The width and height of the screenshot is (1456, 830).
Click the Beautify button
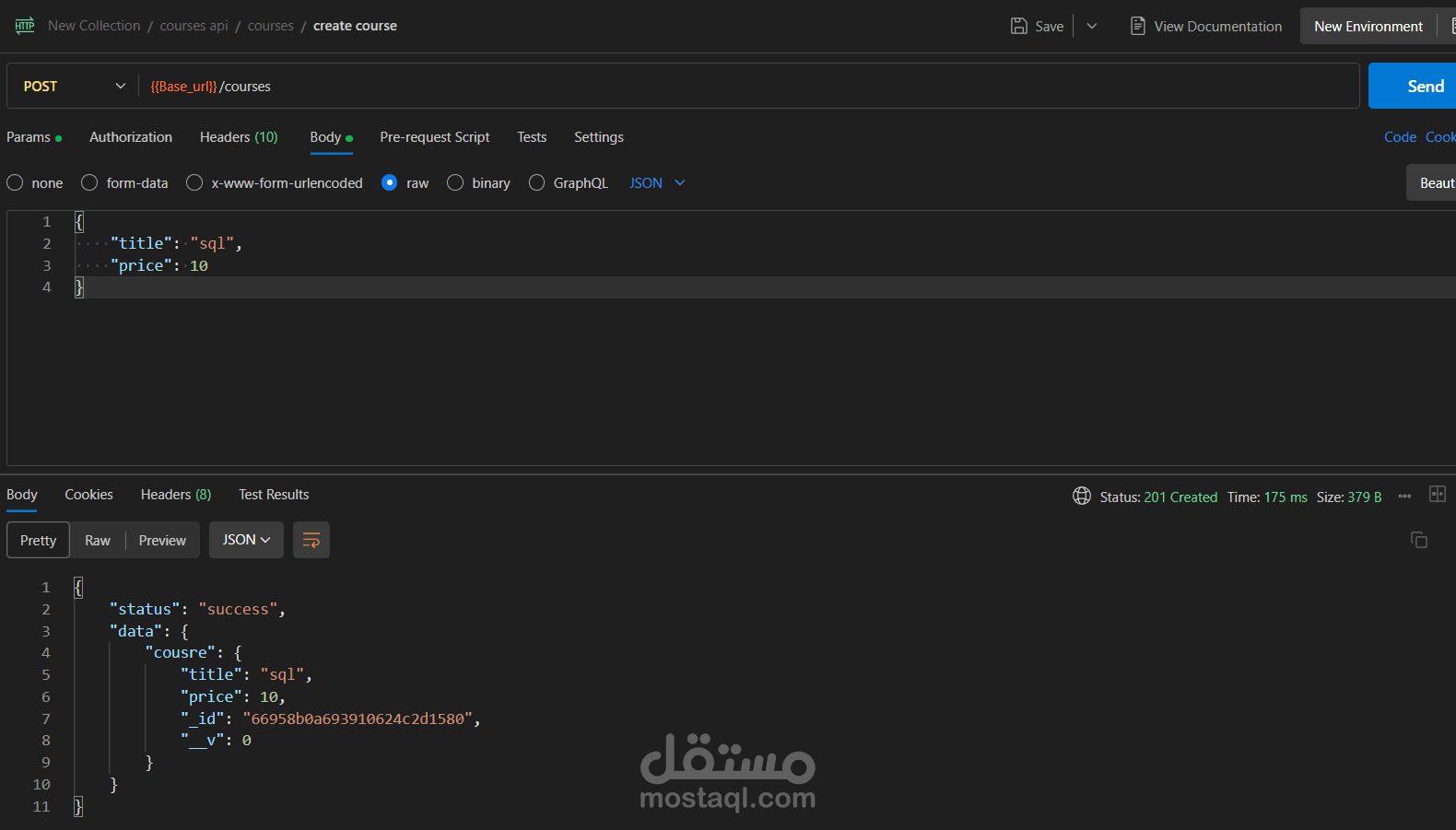click(x=1431, y=182)
